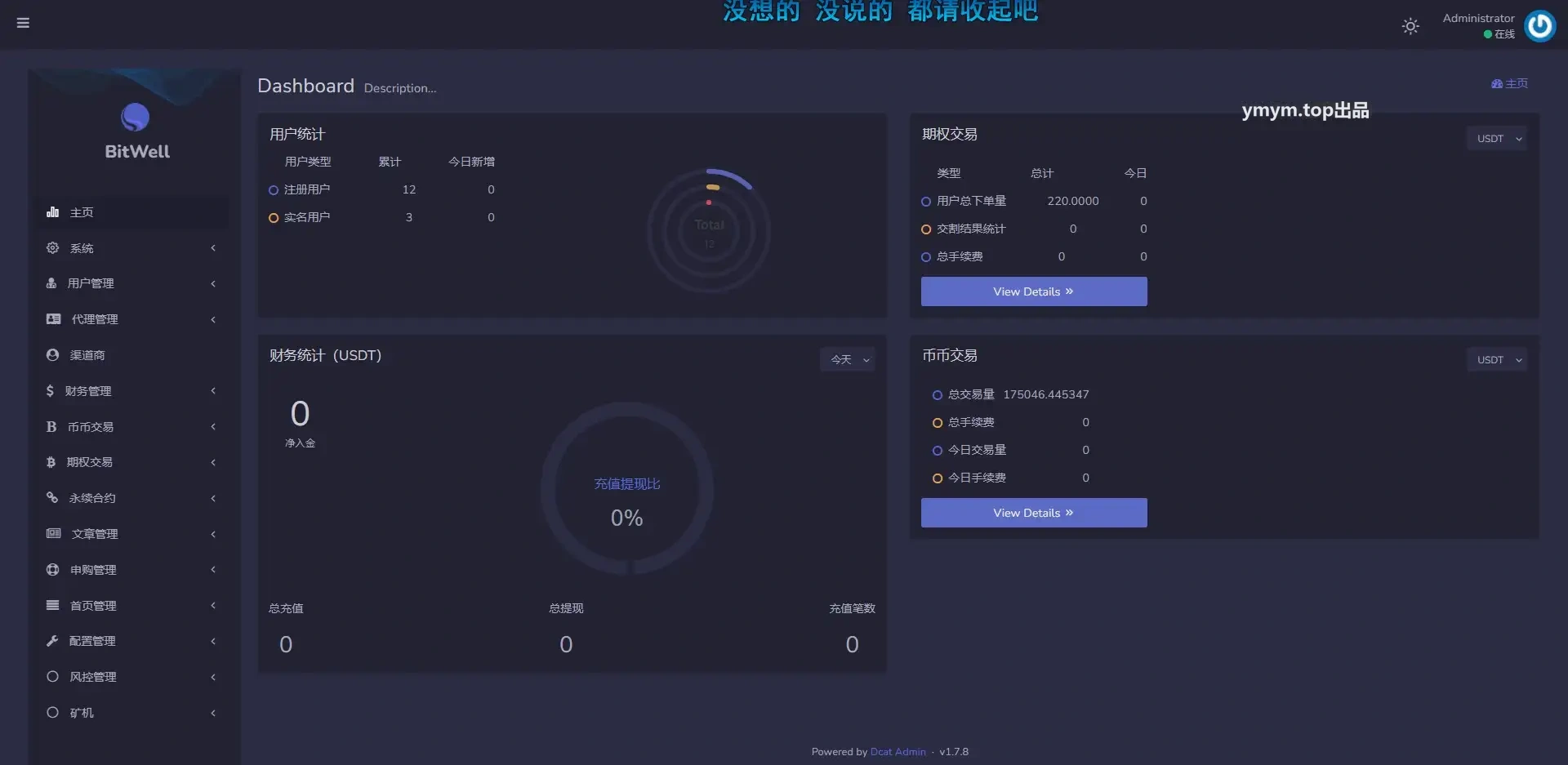Expand the 系统 submenu chevron

click(213, 248)
